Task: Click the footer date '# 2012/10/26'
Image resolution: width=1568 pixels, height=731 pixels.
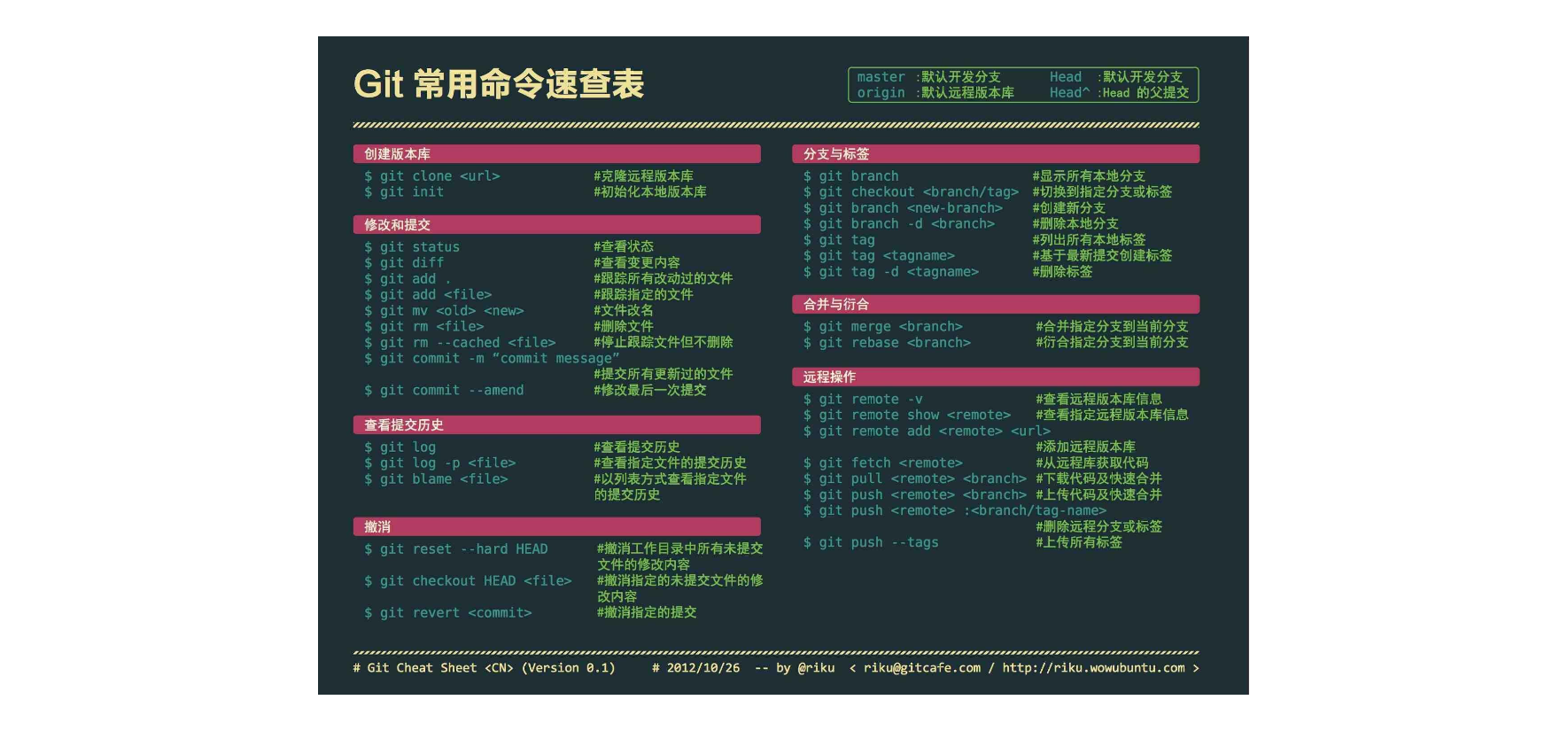Action: (x=695, y=668)
